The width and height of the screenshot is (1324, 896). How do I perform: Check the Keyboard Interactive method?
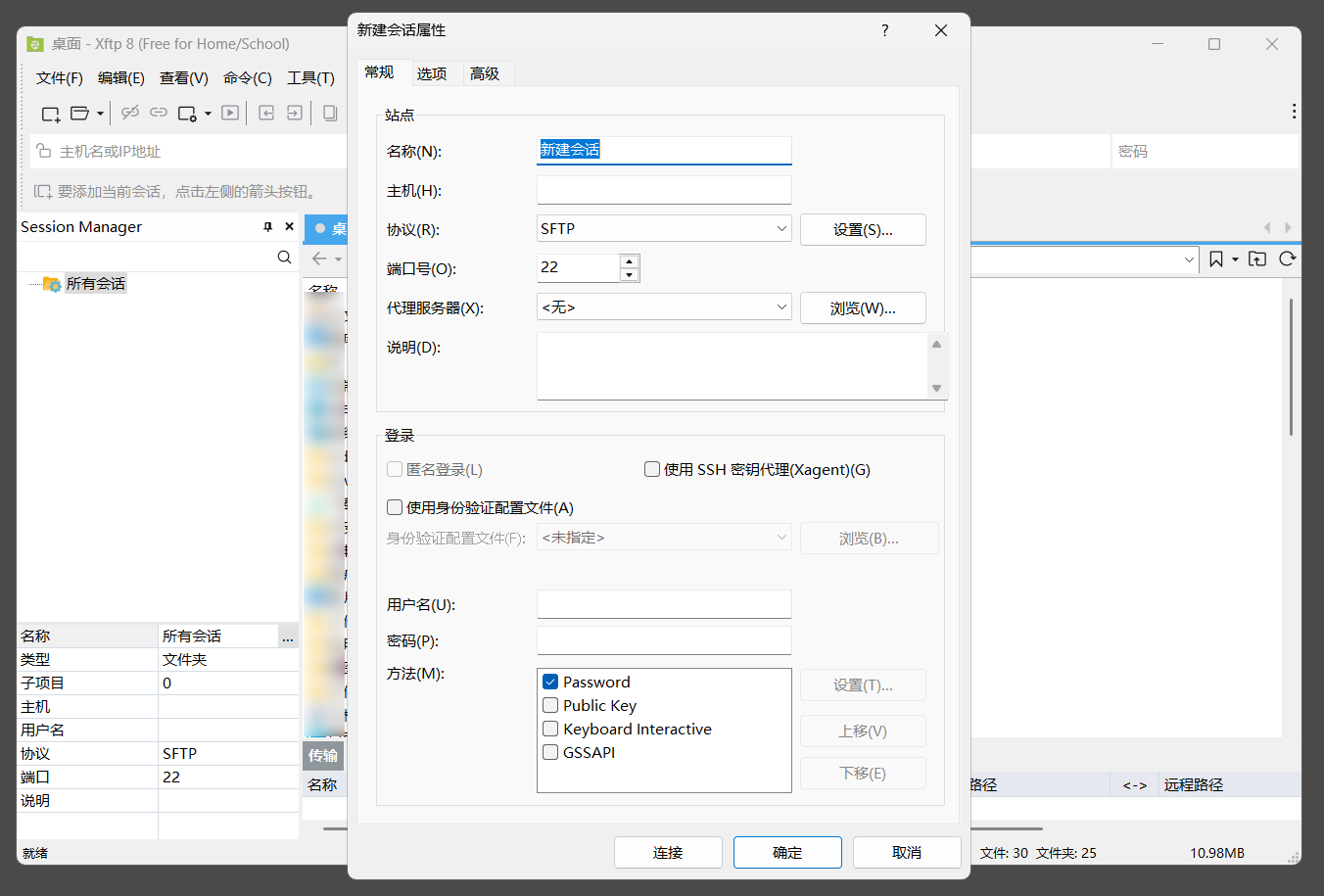[x=550, y=729]
